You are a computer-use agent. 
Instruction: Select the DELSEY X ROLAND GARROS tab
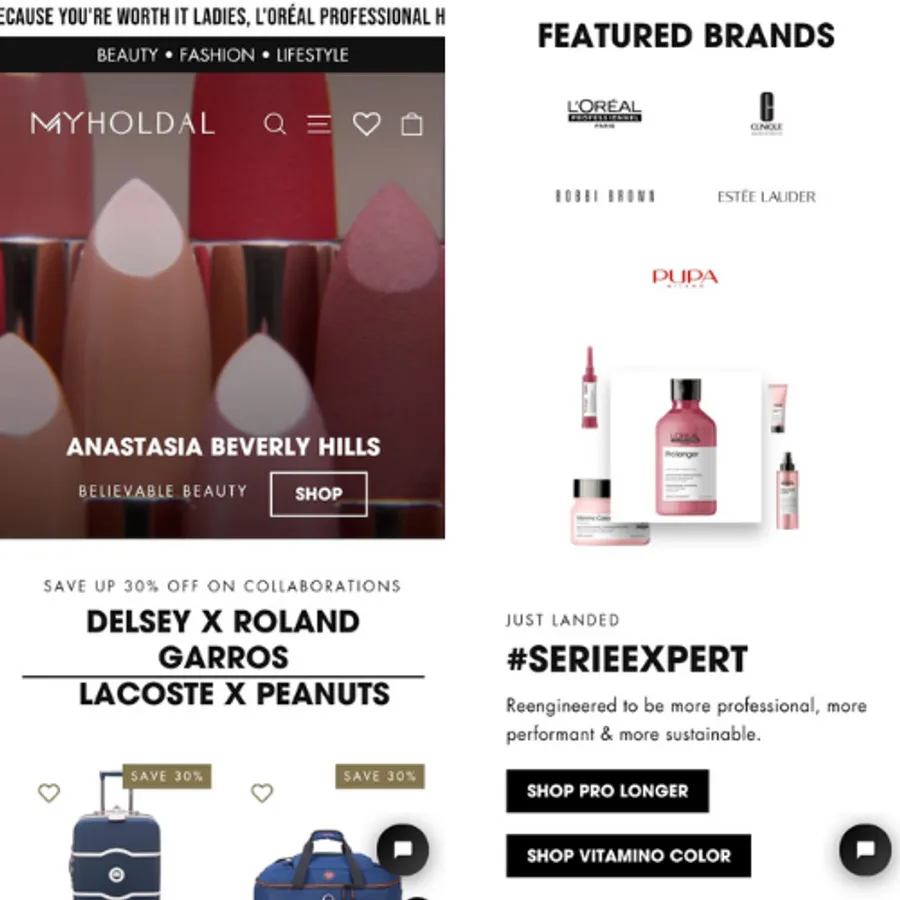tap(223, 639)
